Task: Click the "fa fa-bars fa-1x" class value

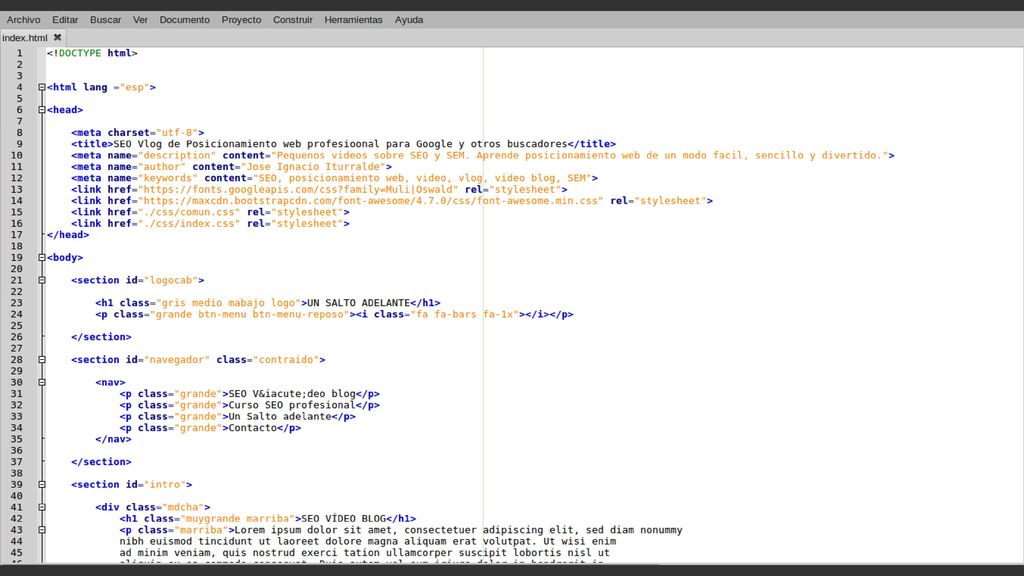Action: (x=464, y=314)
